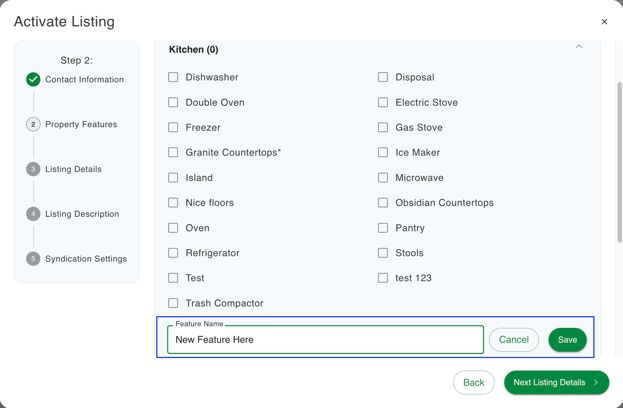Viewport: 623px width, 408px height.
Task: Check the Trash Compactor option
Action: point(173,303)
